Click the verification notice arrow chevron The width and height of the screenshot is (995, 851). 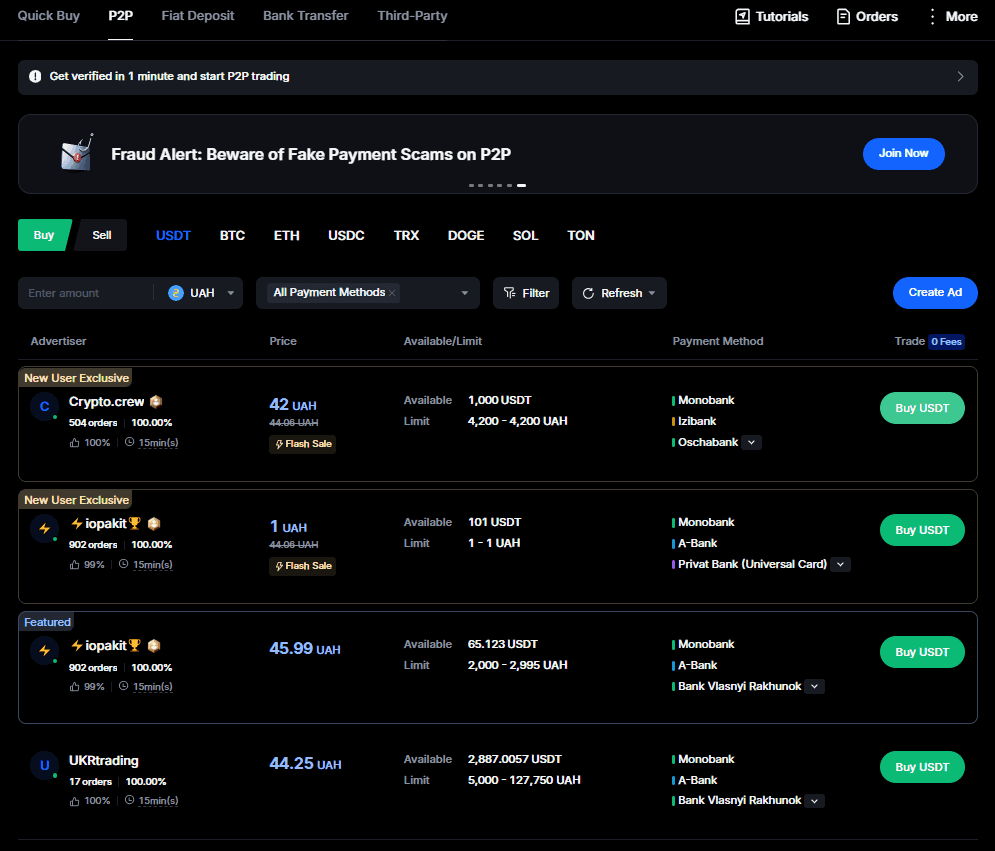(960, 77)
